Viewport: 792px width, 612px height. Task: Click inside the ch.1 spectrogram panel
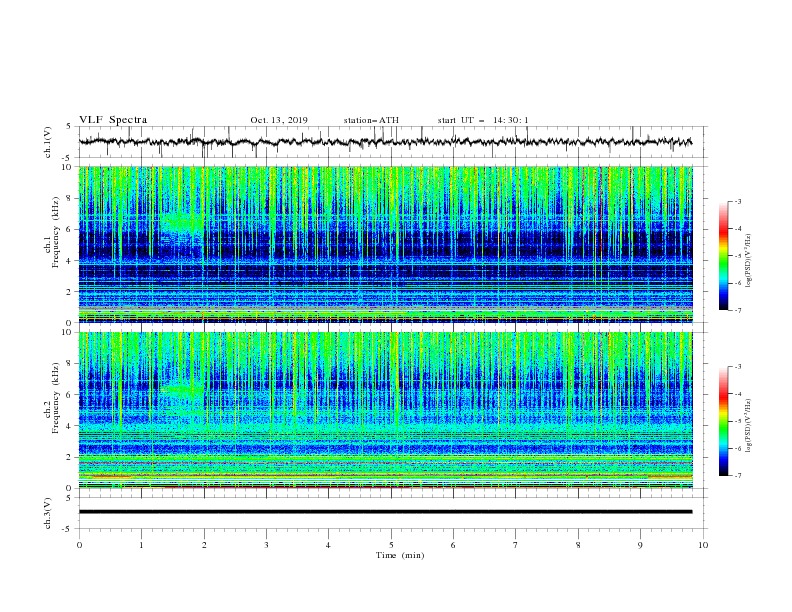click(x=385, y=244)
